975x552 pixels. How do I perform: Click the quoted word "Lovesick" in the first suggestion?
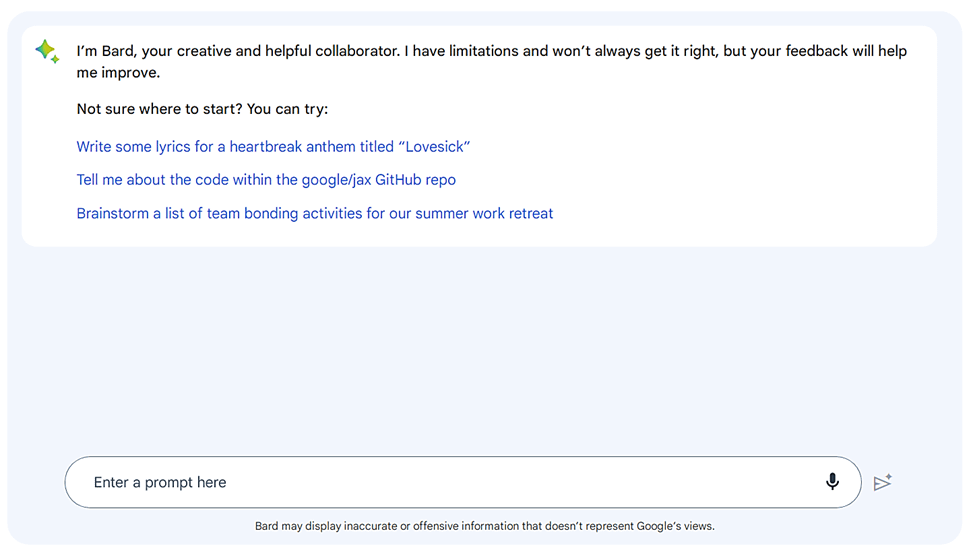coord(434,147)
